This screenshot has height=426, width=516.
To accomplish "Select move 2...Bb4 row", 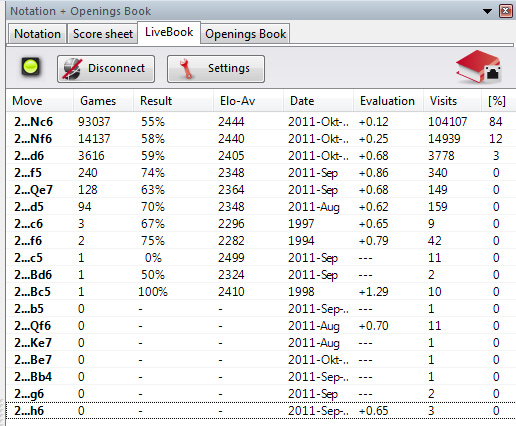I will point(261,377).
